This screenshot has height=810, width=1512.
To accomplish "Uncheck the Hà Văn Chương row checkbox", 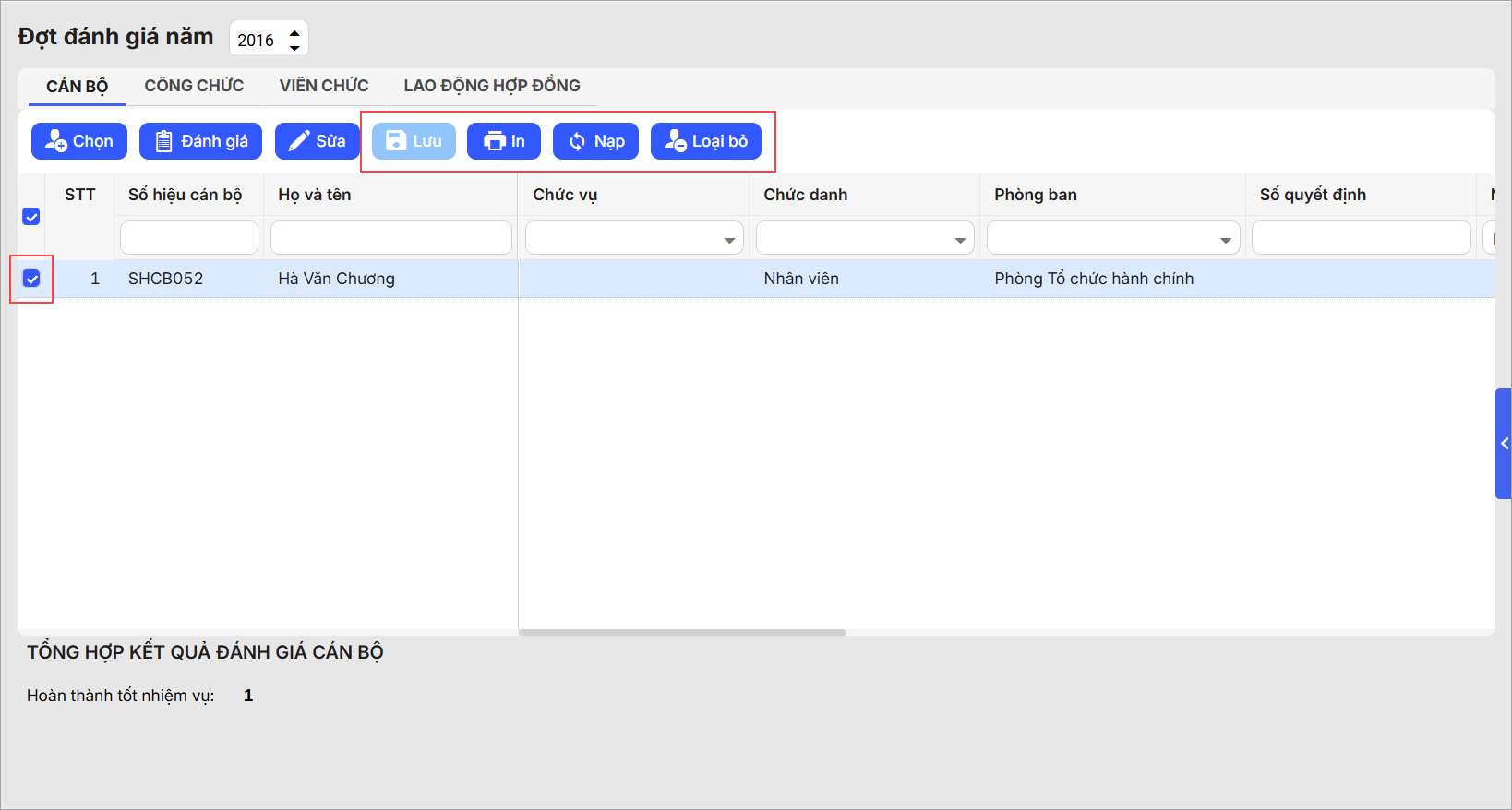I will [x=31, y=279].
